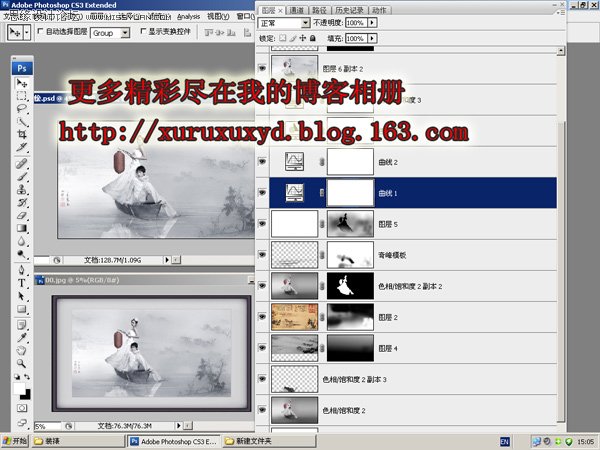Screen dimensions: 600x450
Task: Click lock transparent pixels icon
Action: pyautogui.click(x=282, y=38)
